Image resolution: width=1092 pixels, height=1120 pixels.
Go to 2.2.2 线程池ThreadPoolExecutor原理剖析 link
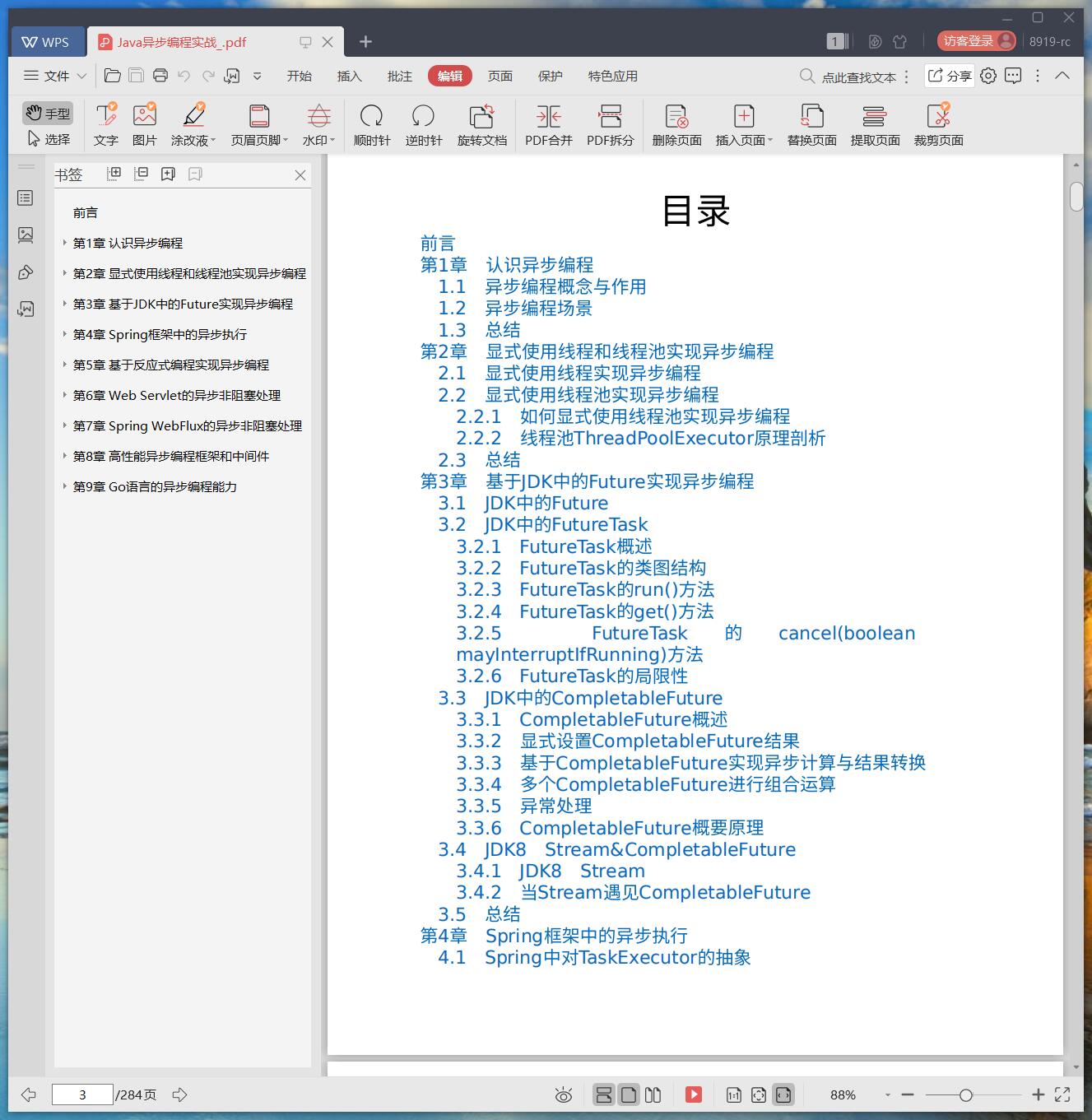pos(641,438)
